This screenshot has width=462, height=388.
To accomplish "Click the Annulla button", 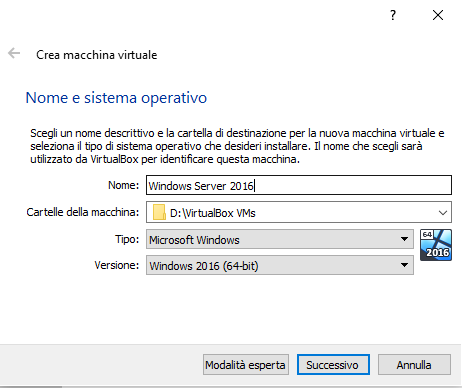I will pyautogui.click(x=414, y=365).
